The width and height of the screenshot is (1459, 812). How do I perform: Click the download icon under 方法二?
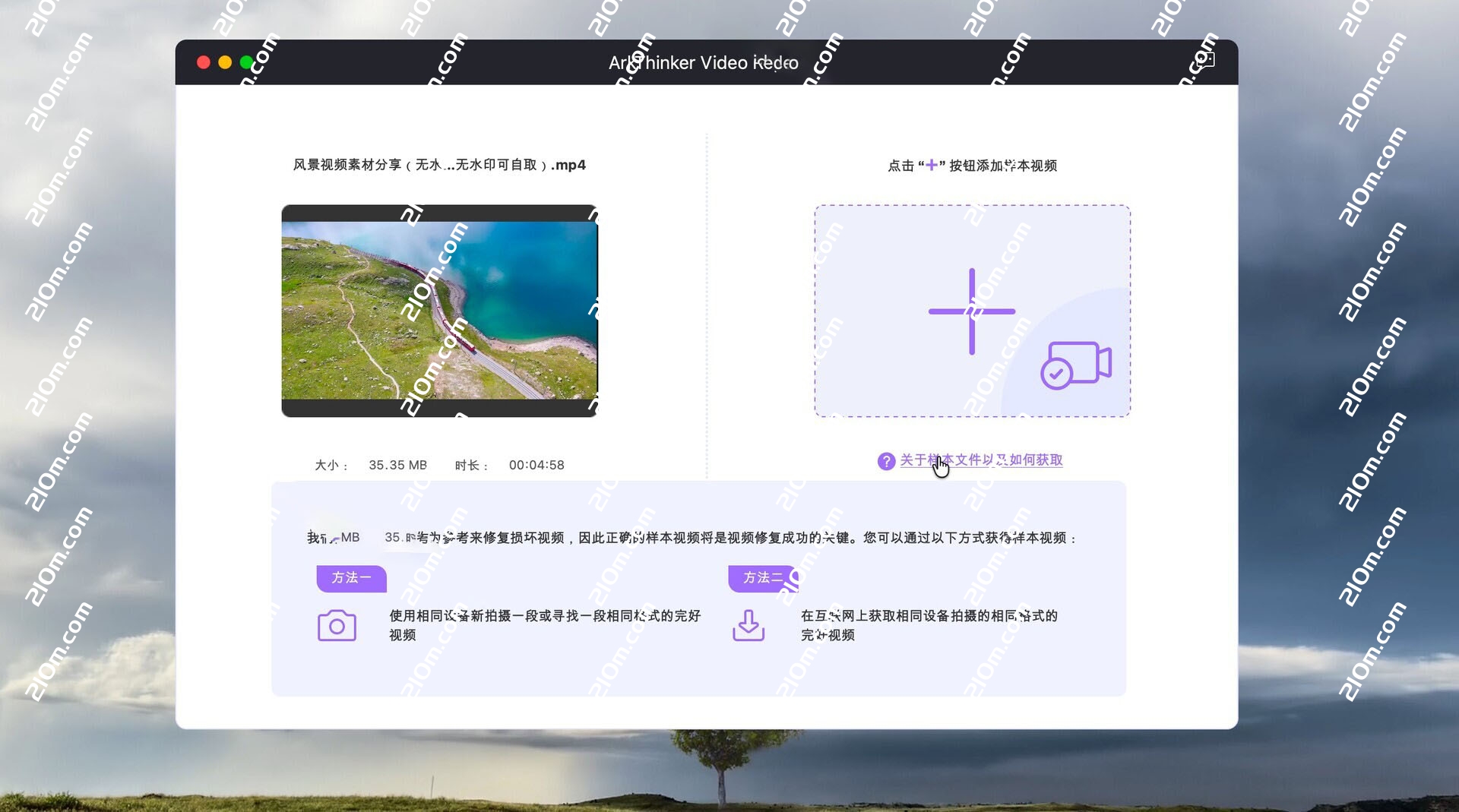pyautogui.click(x=748, y=626)
